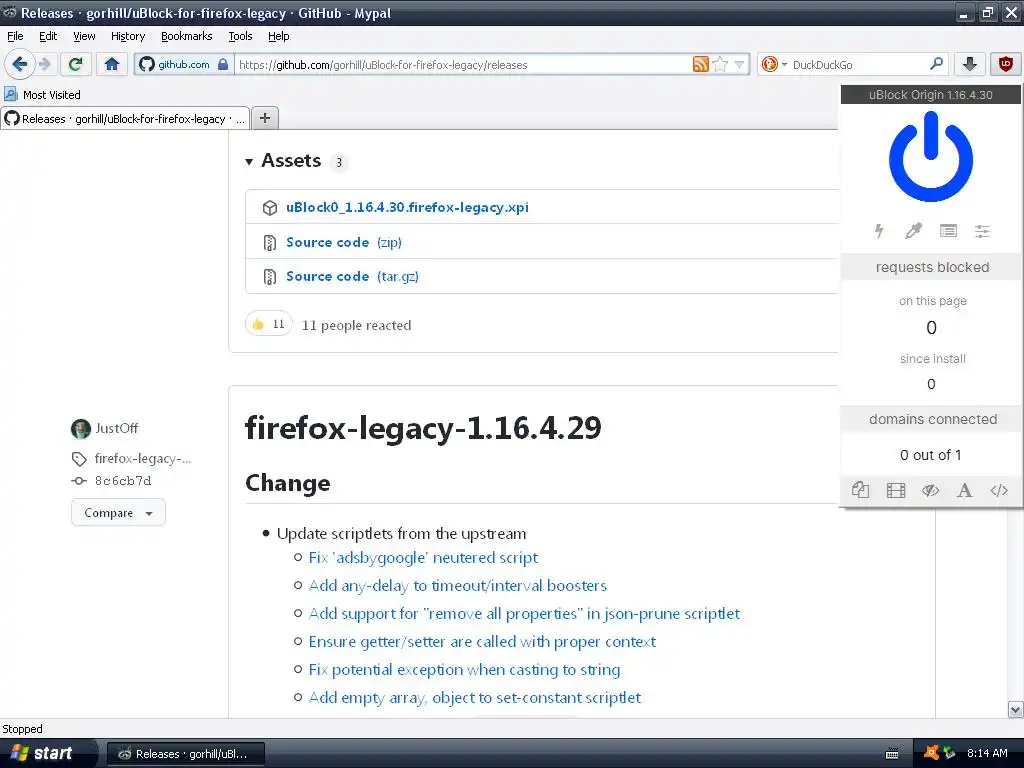The height and width of the screenshot is (768, 1024).
Task: Open the History menu
Action: (x=127, y=36)
